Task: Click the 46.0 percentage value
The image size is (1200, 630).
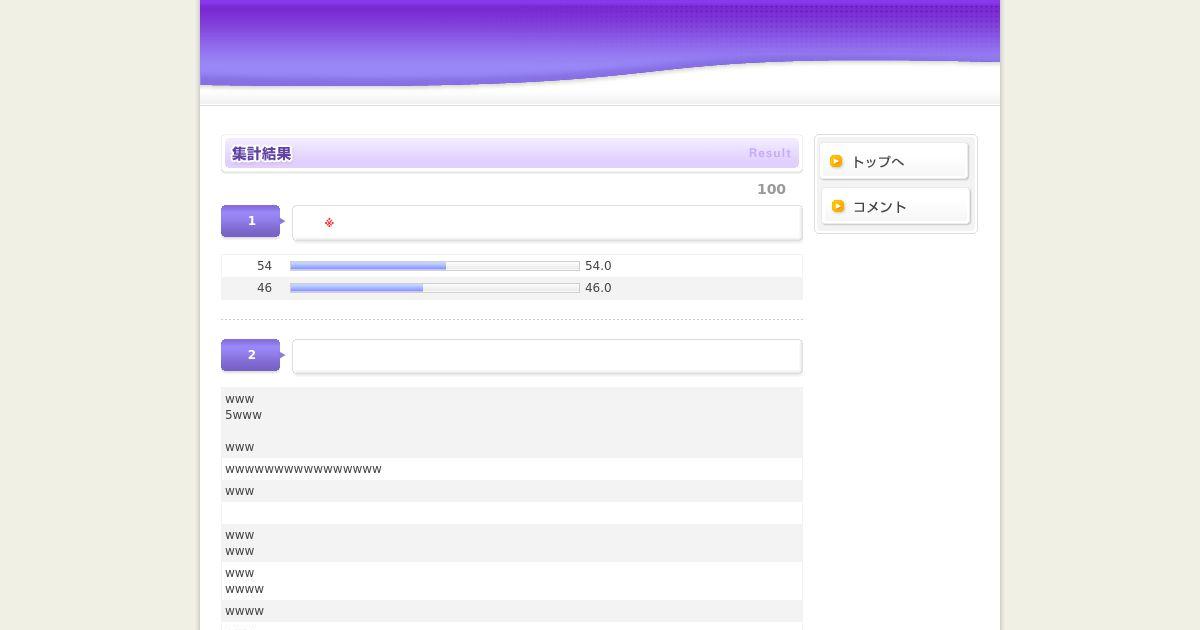Action: click(598, 288)
